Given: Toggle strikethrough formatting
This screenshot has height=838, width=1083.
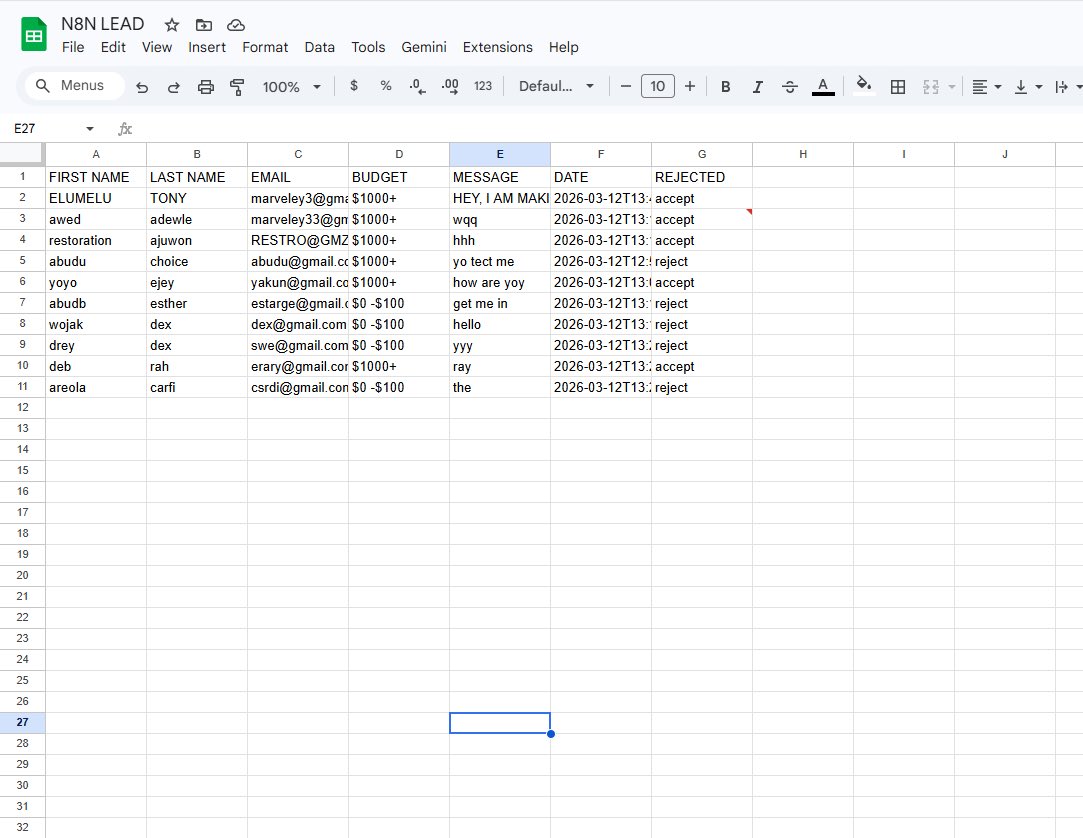Looking at the screenshot, I should point(789,86).
